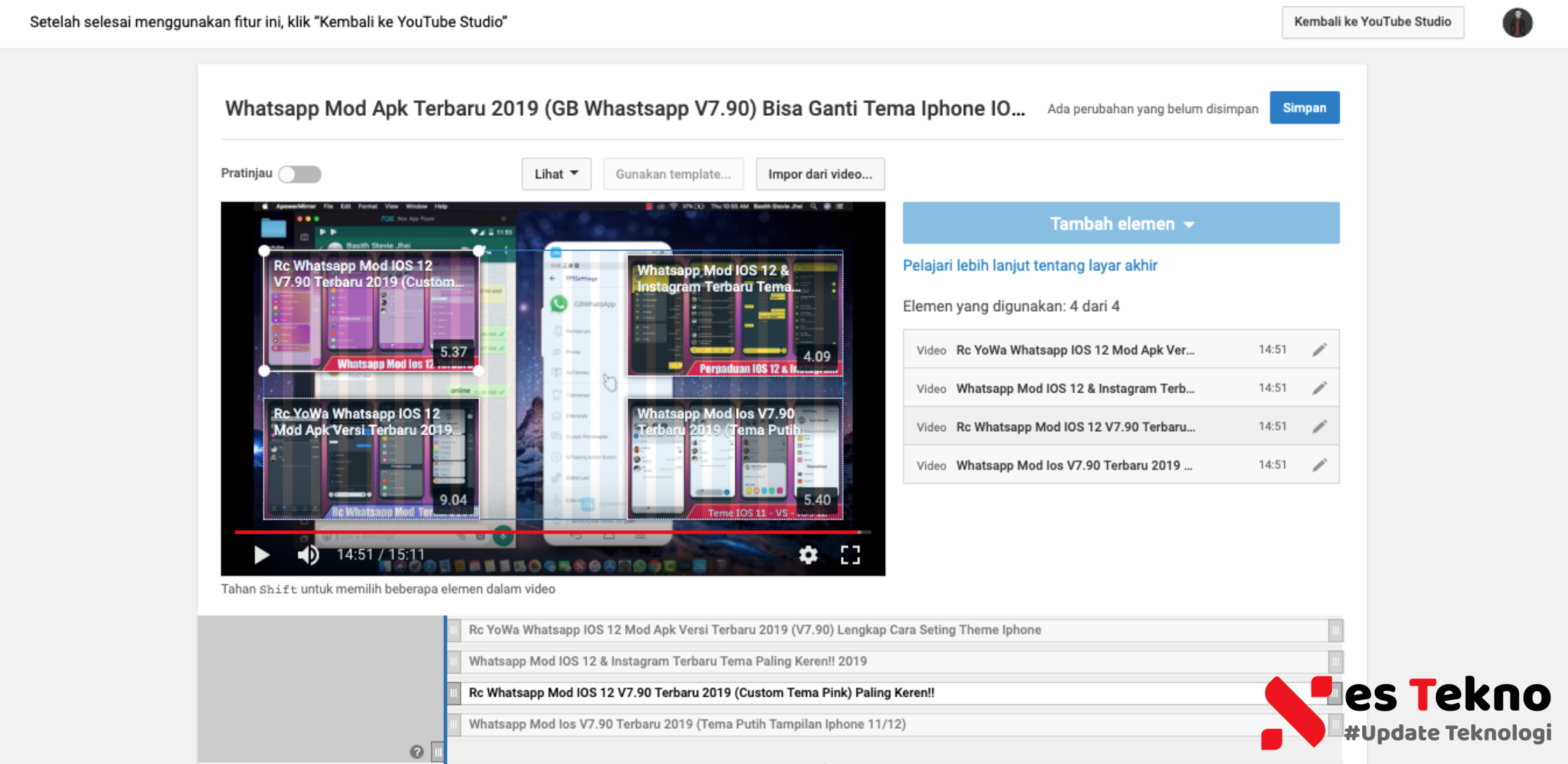1568x764 pixels.
Task: Click Kembali ke YouTube Studio button
Action: [x=1372, y=22]
